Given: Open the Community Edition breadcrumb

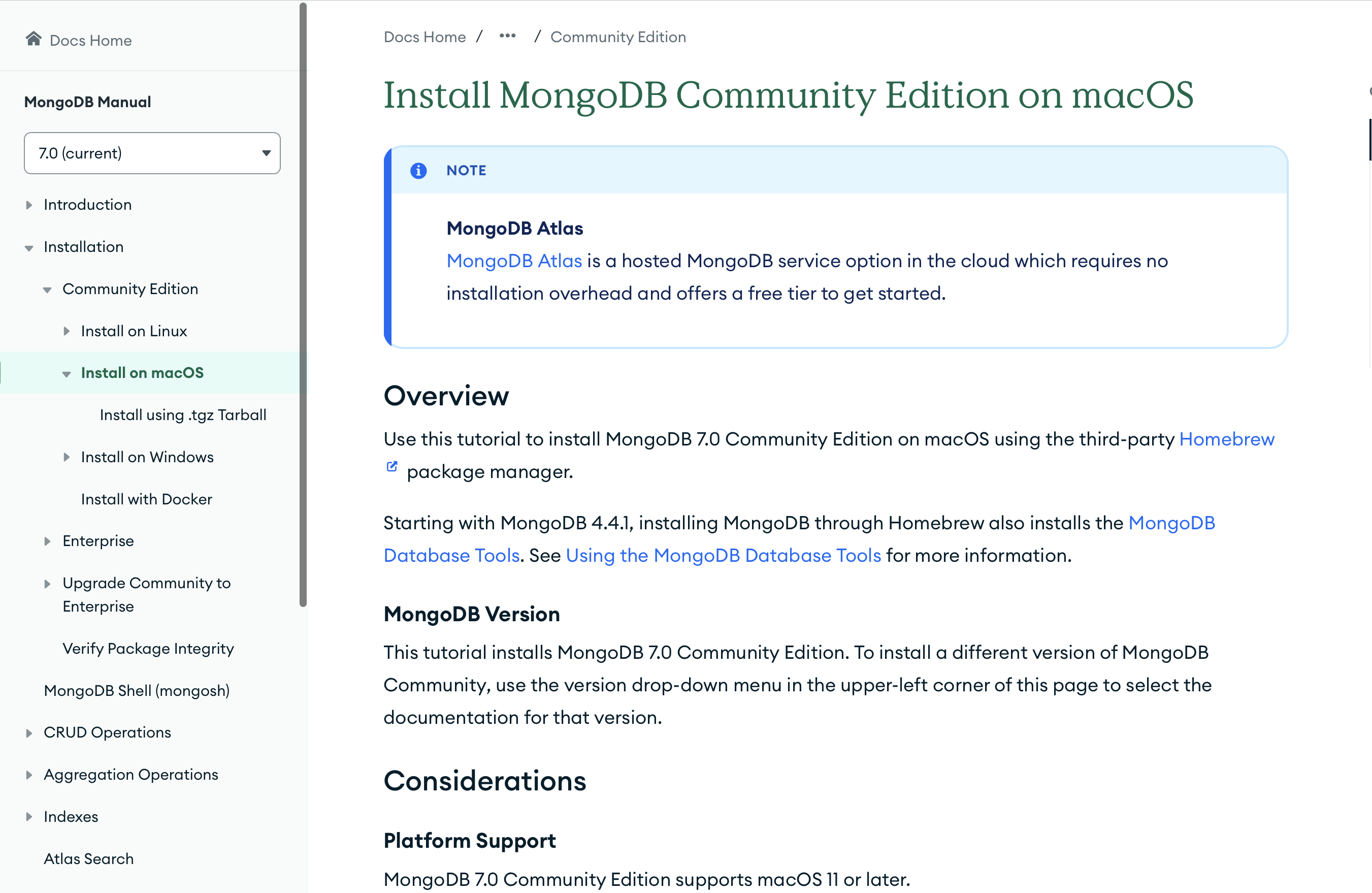Looking at the screenshot, I should pyautogui.click(x=618, y=37).
